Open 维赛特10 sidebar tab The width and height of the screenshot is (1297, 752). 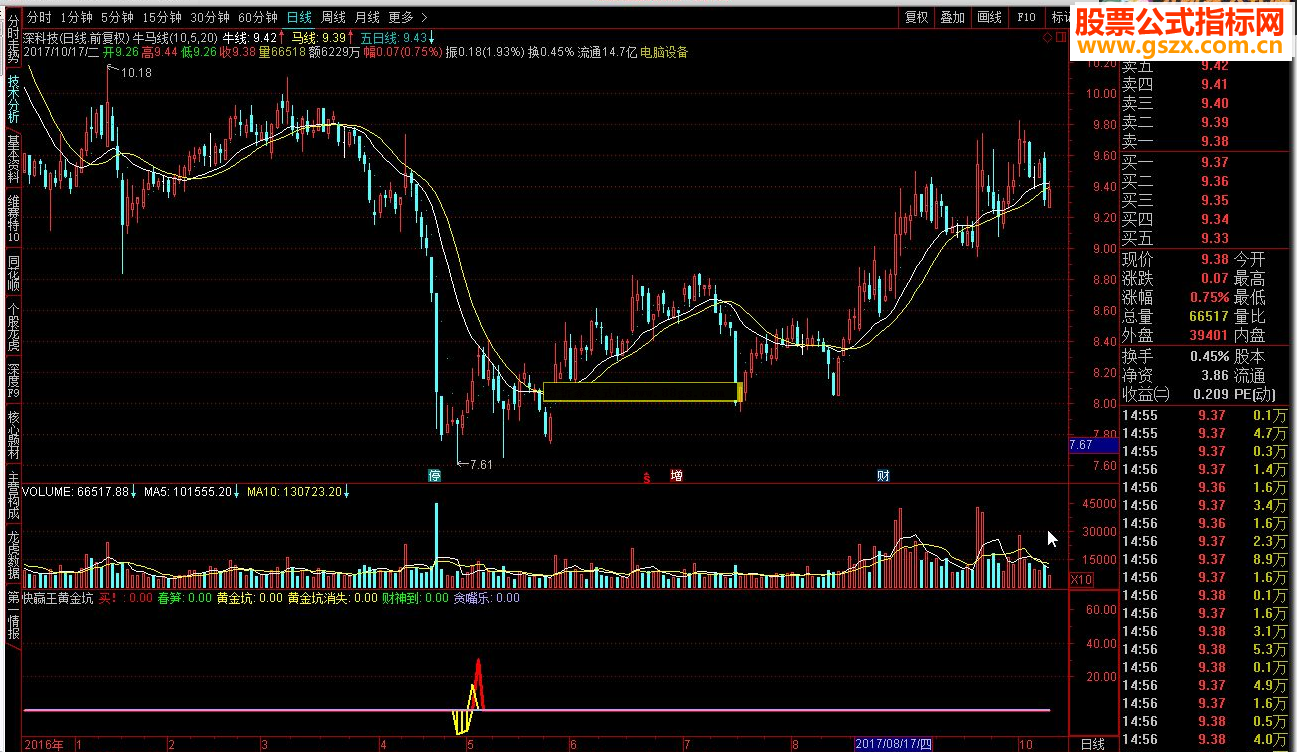point(13,218)
